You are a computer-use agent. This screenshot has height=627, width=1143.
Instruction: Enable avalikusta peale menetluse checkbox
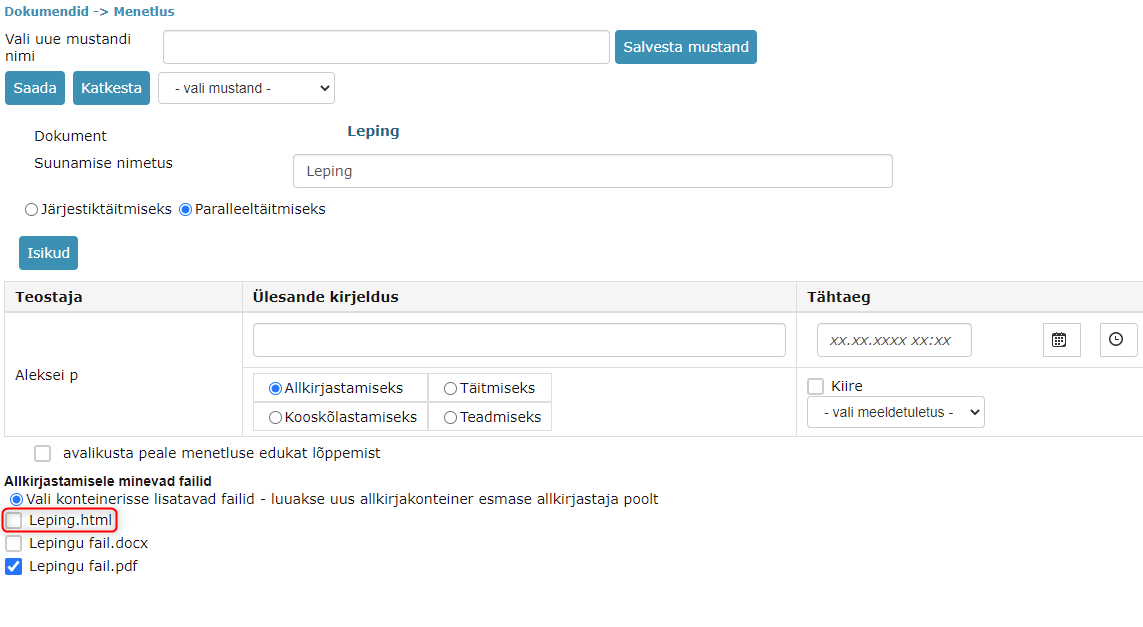point(43,453)
